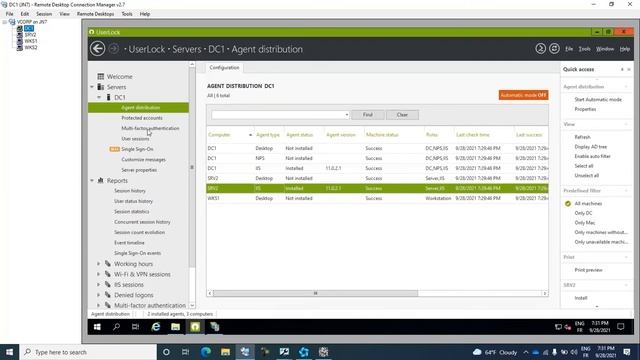Viewport: 640px width, 360px height.
Task: Expand the IIS sessions node
Action: tap(98, 284)
